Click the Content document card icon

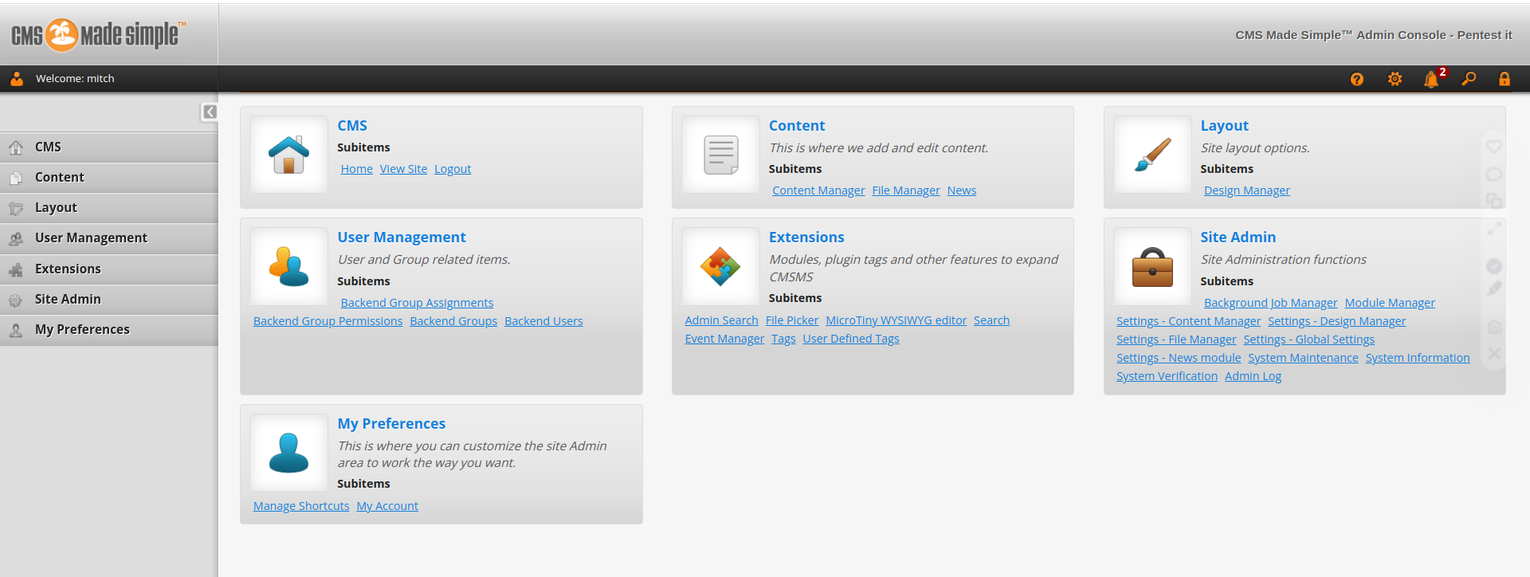pyautogui.click(x=720, y=155)
